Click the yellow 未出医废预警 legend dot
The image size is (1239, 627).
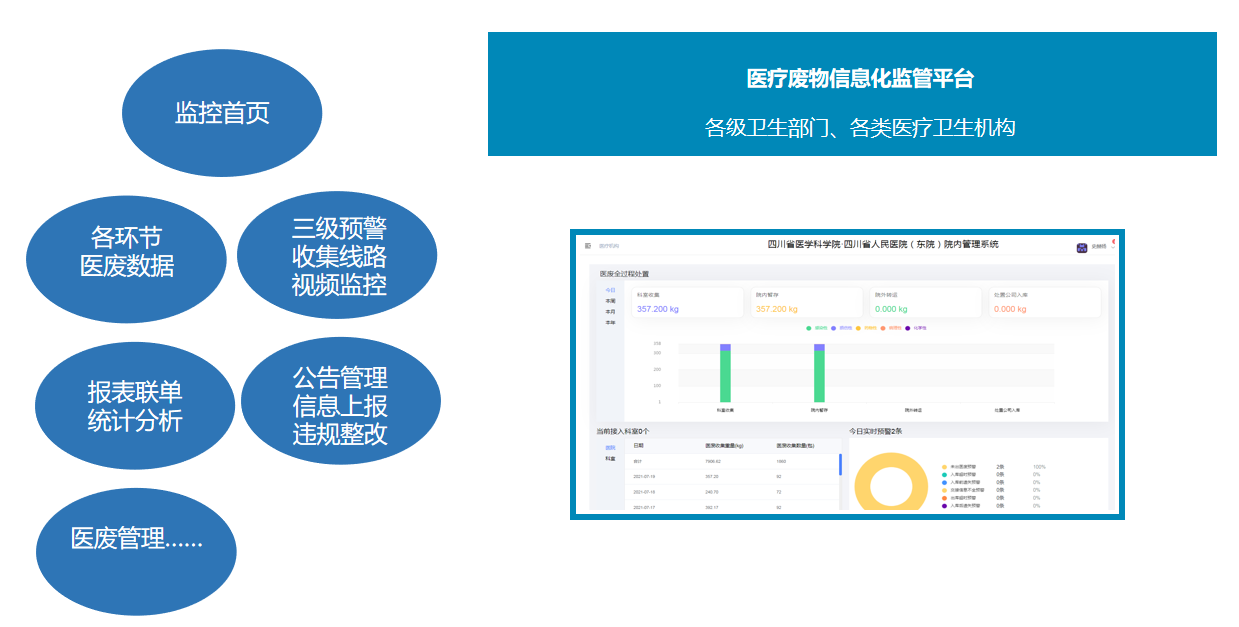[x=944, y=466]
